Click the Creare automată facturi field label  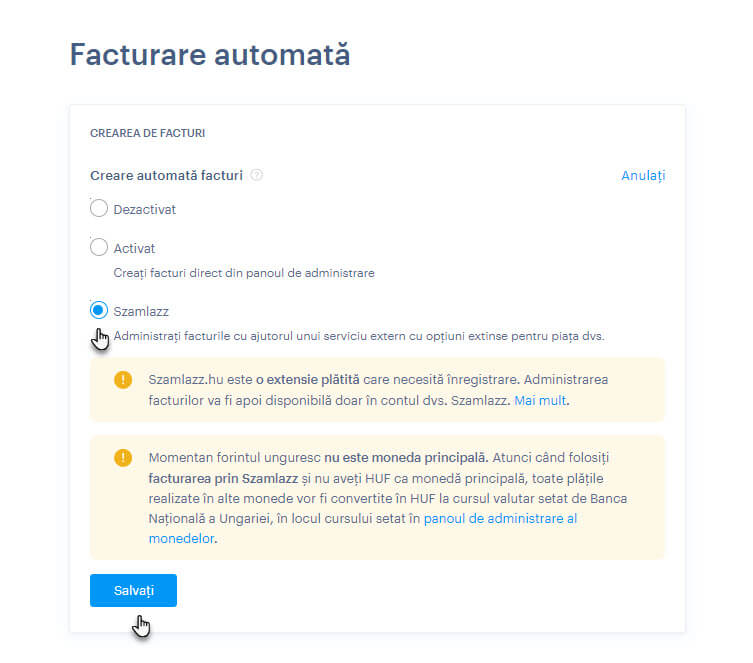166,176
